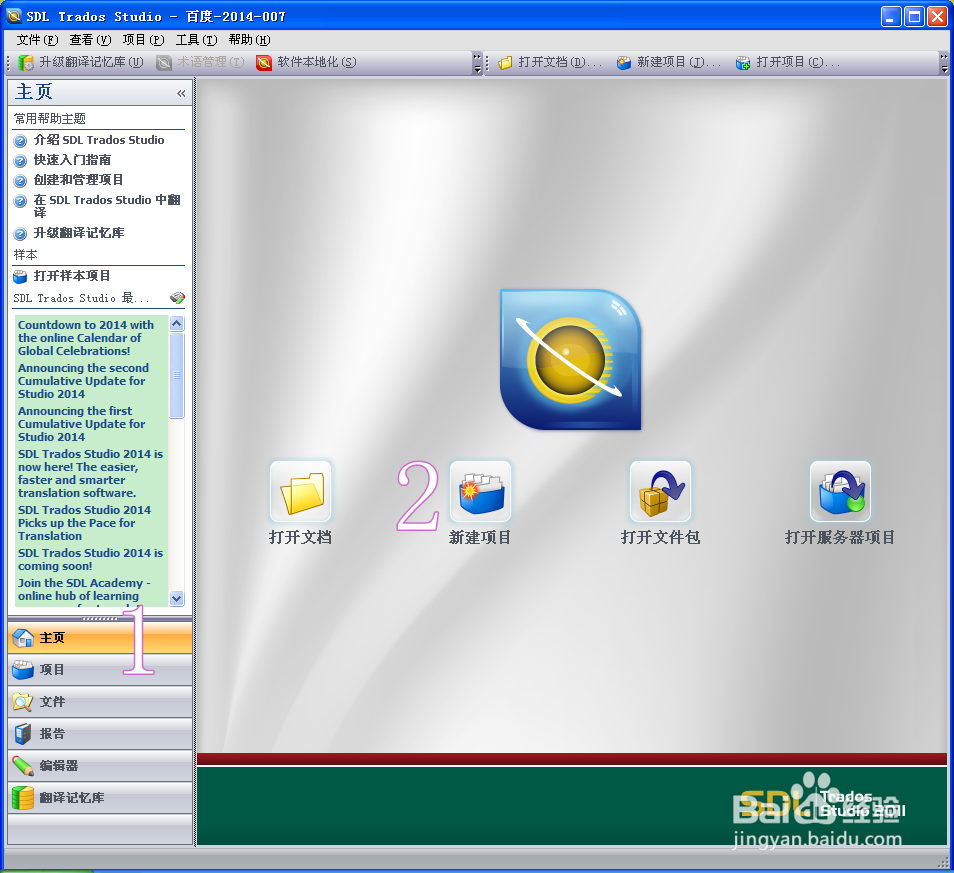The width and height of the screenshot is (954, 873).
Task: Open the 查看(V) menu
Action: point(90,40)
